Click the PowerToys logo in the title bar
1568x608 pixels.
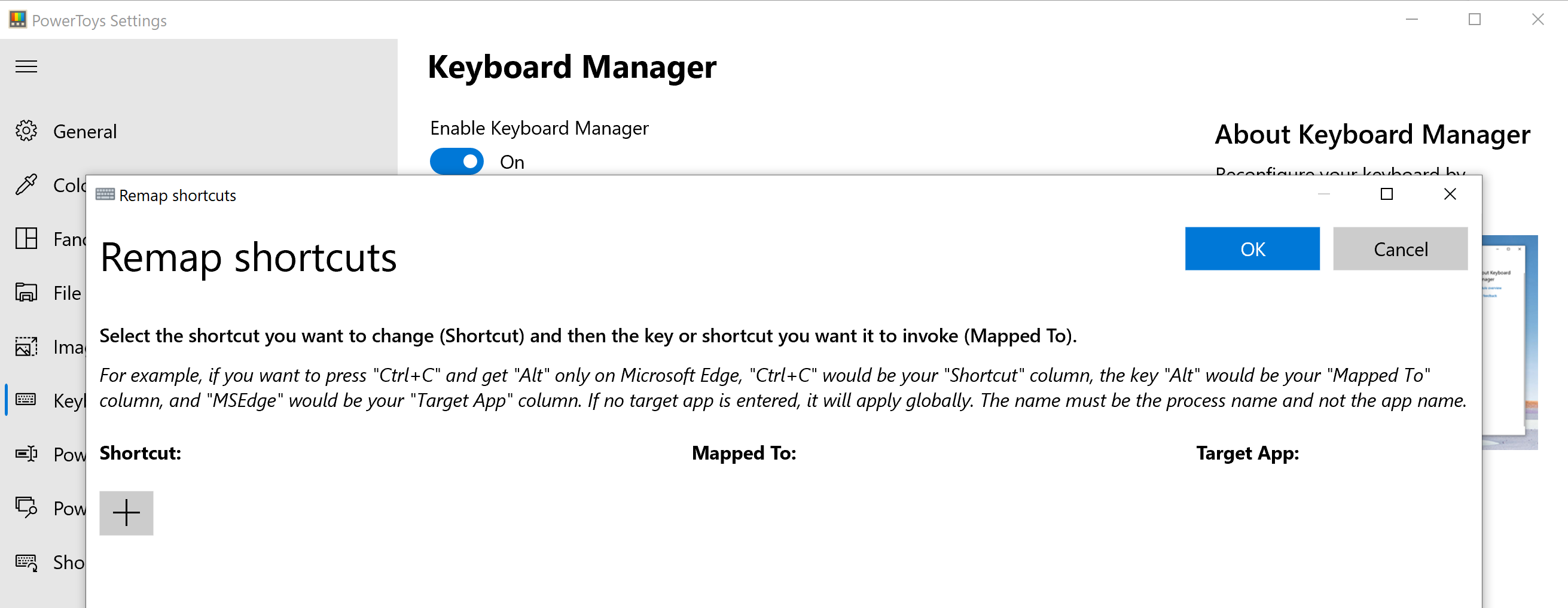(17, 20)
